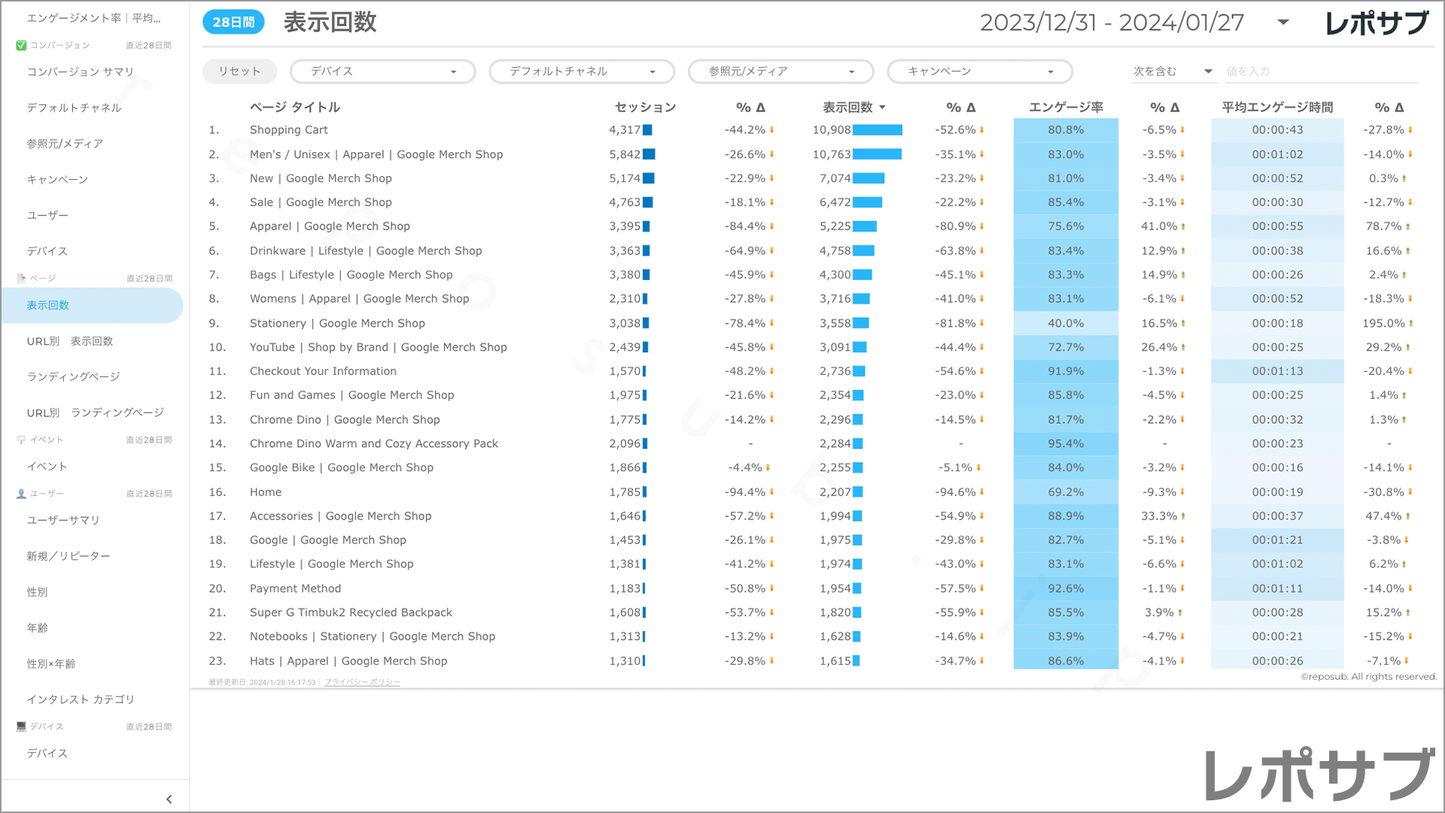Viewport: 1445px width, 813px height.
Task: Open the 次を含む condition dropdown
Action: tap(1172, 72)
